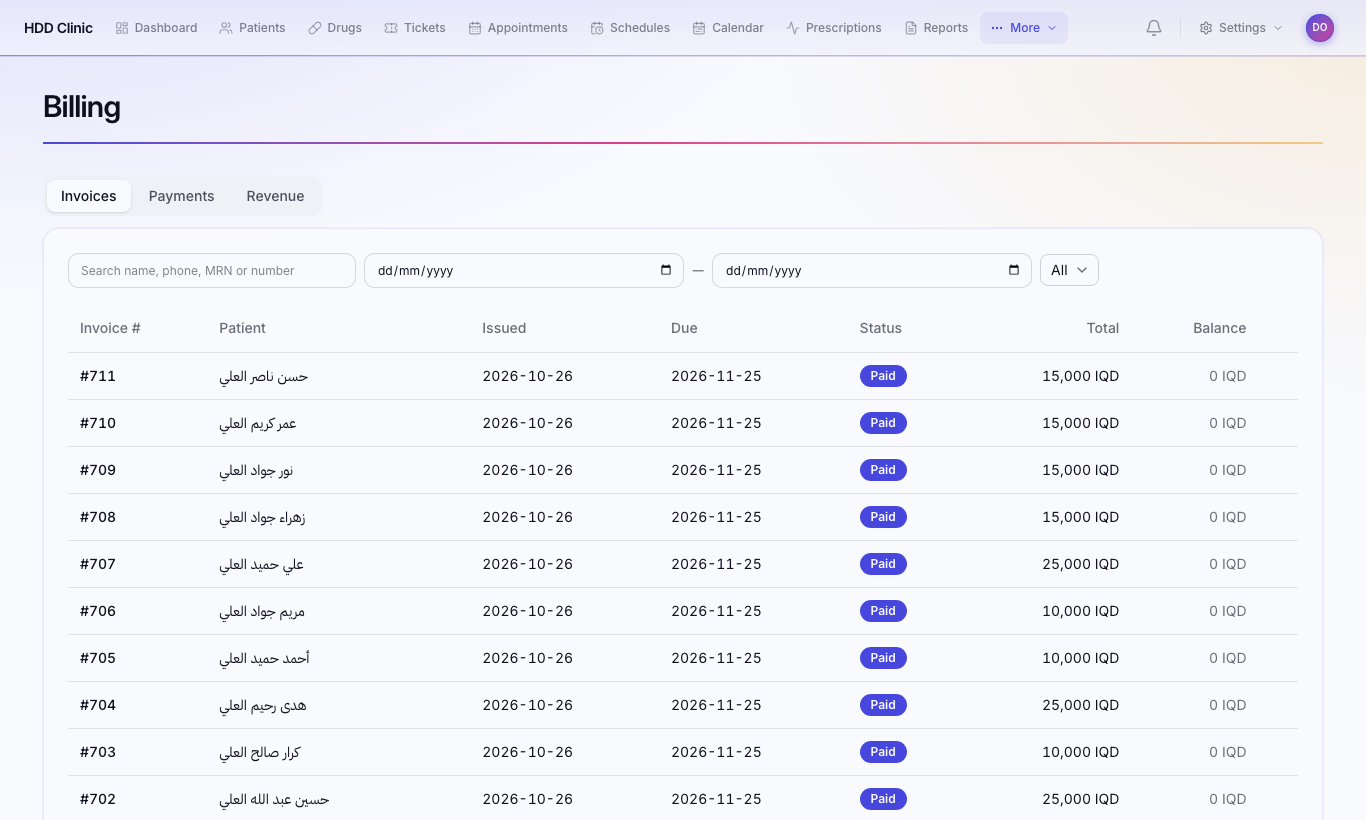View the Calendar page
This screenshot has width=1366, height=820.
pyautogui.click(x=728, y=28)
